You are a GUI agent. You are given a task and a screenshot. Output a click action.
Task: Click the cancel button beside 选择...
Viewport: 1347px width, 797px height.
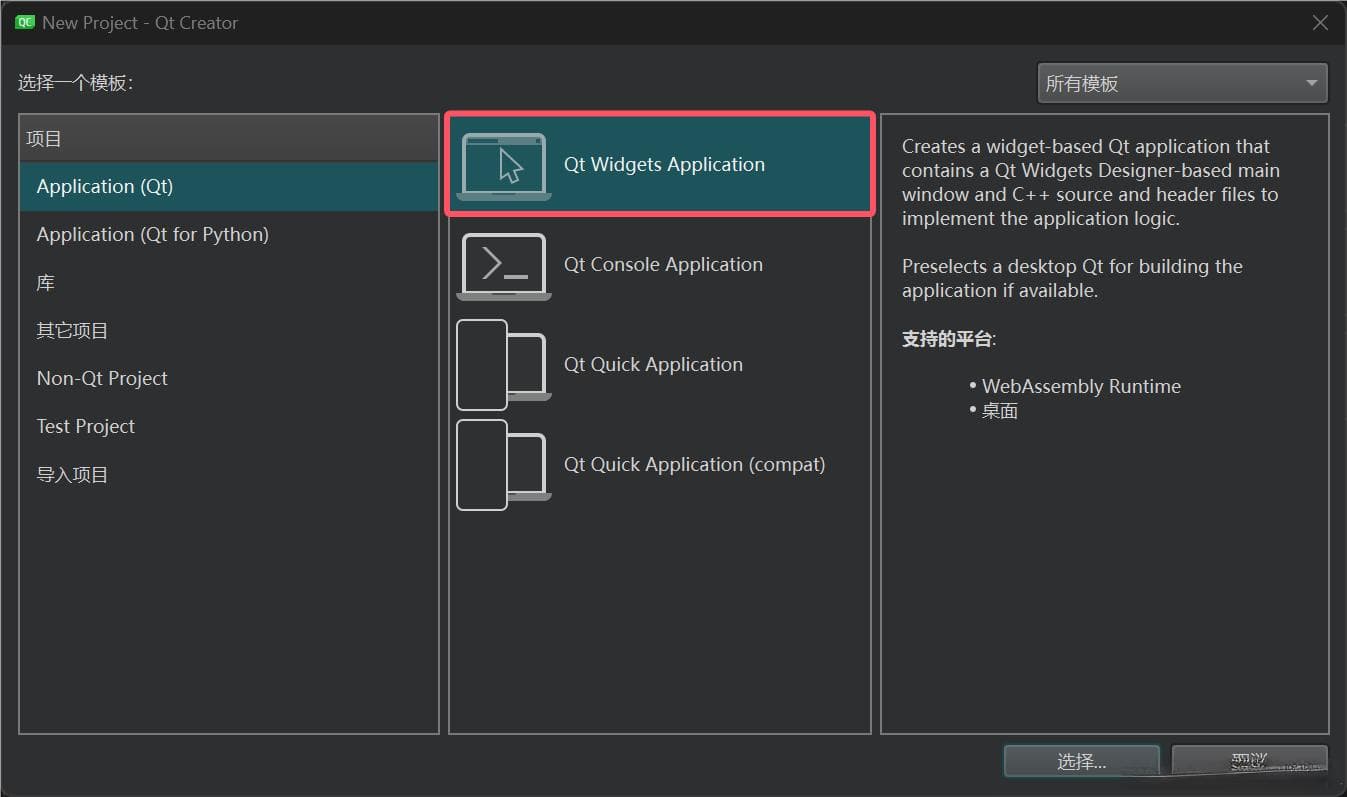point(1249,762)
